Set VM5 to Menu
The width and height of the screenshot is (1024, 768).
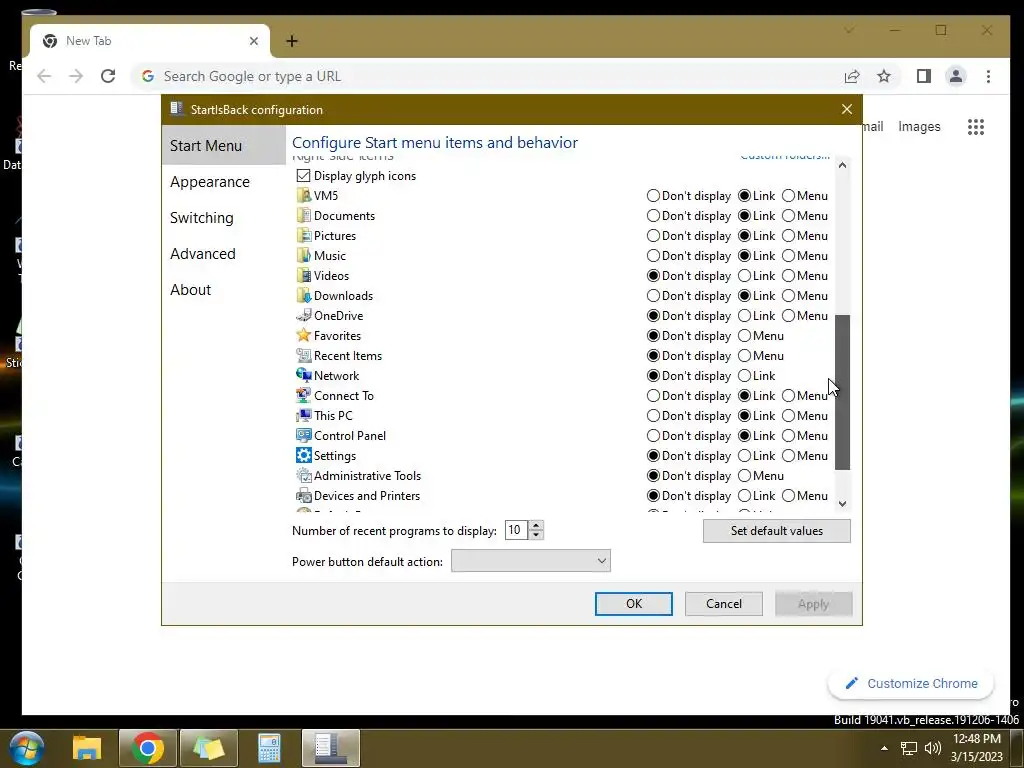(788, 195)
